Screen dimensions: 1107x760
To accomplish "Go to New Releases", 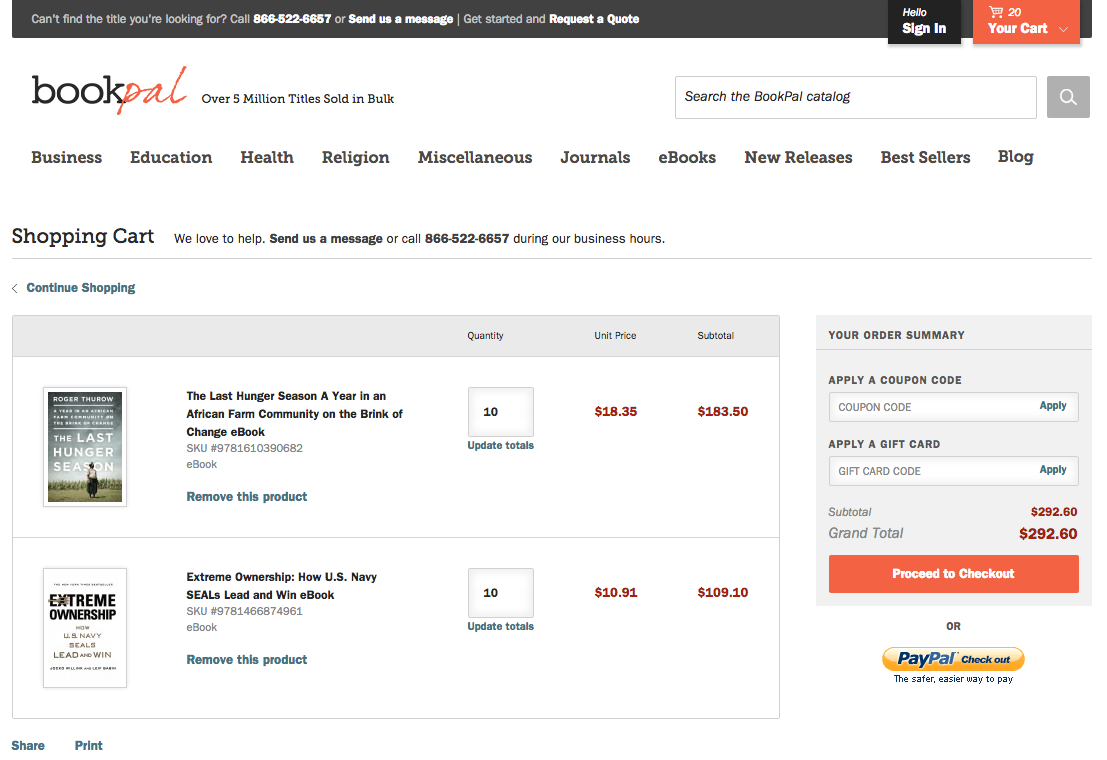I will (798, 158).
